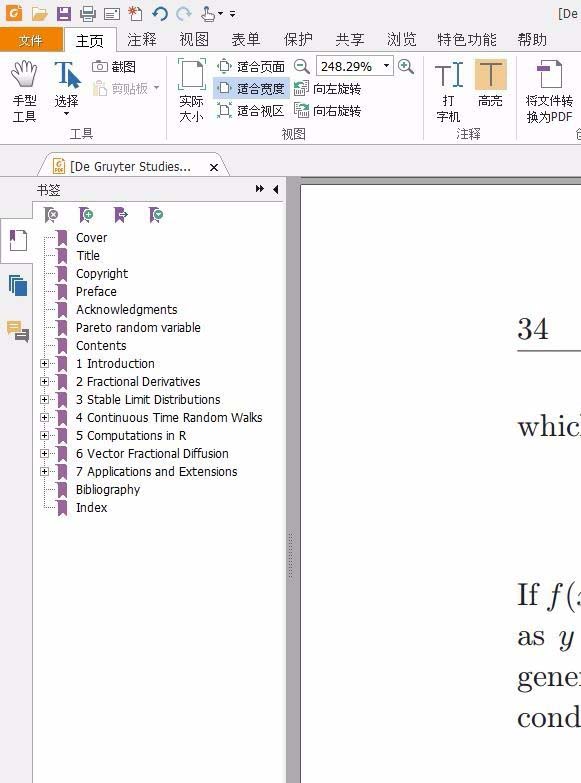Go to the Cover bookmark
581x783 pixels.
[x=91, y=238]
